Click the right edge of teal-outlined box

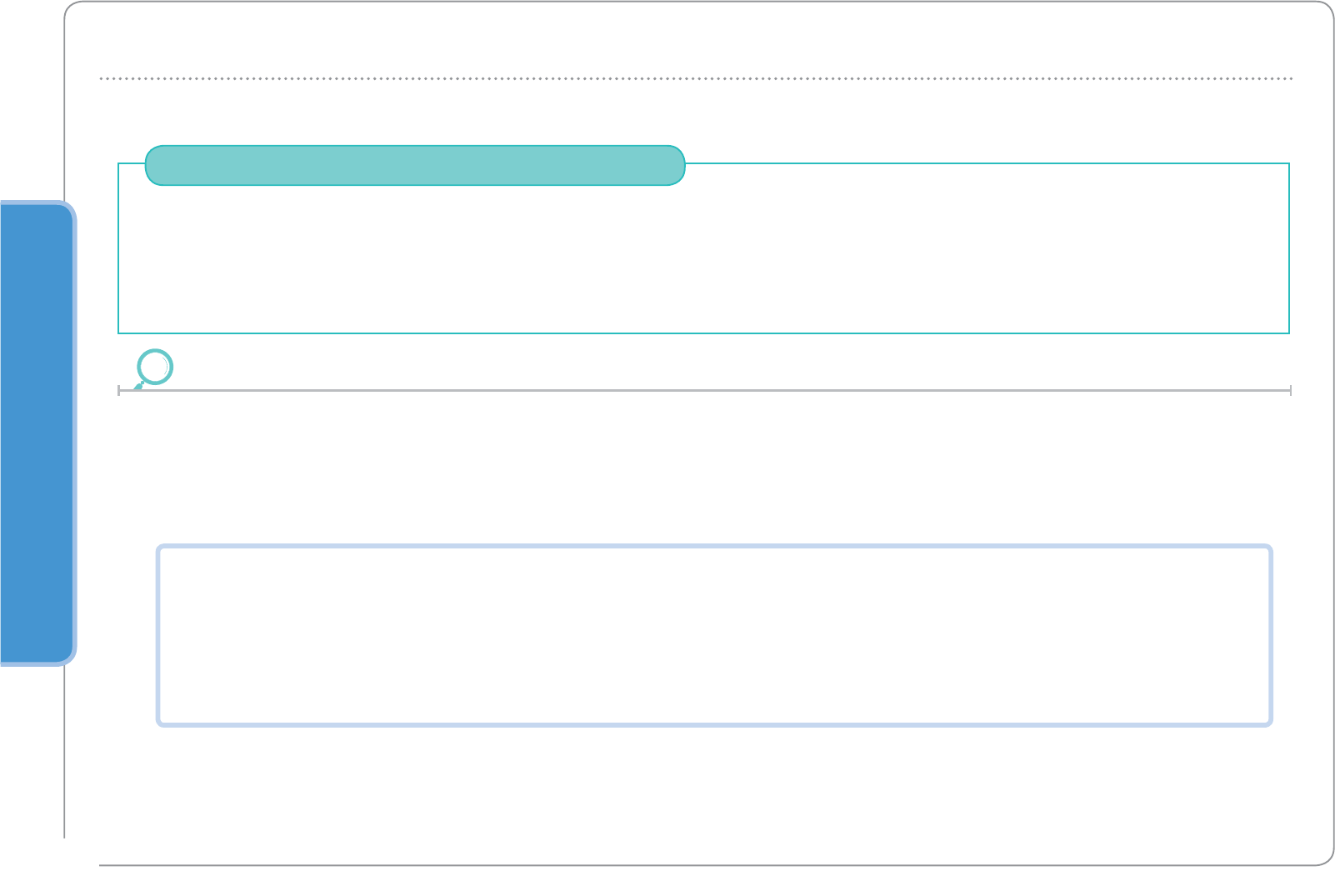(1289, 248)
